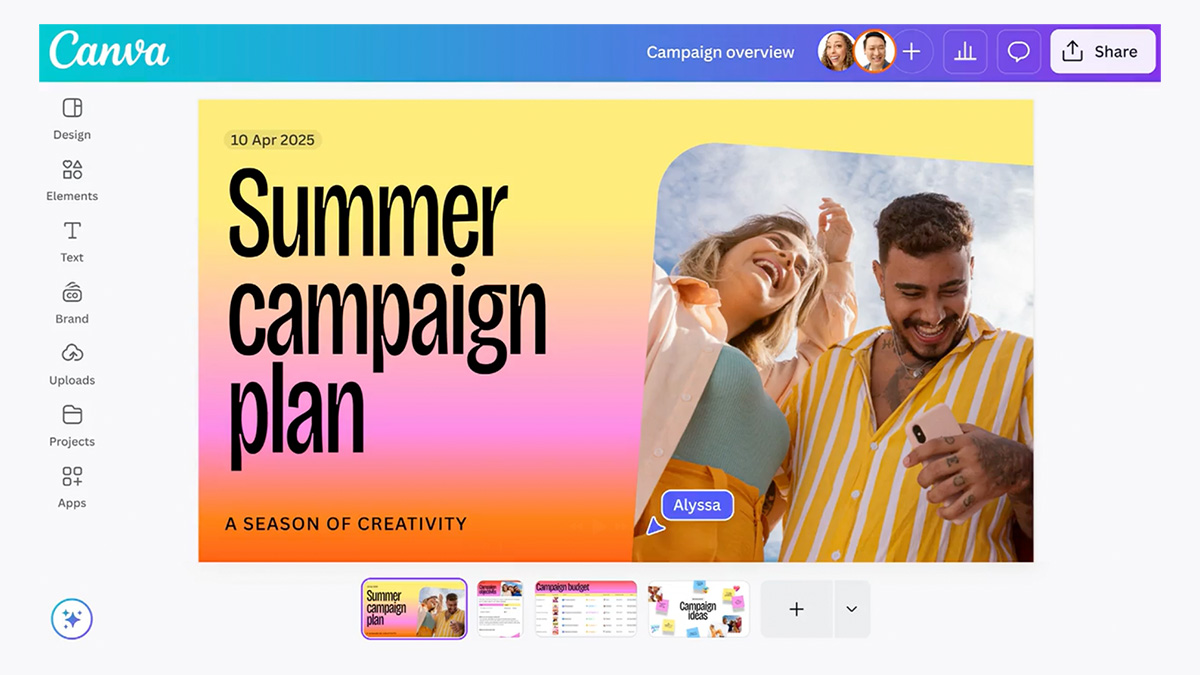1200x675 pixels.
Task: Open the Projects folder panel
Action: point(72,426)
